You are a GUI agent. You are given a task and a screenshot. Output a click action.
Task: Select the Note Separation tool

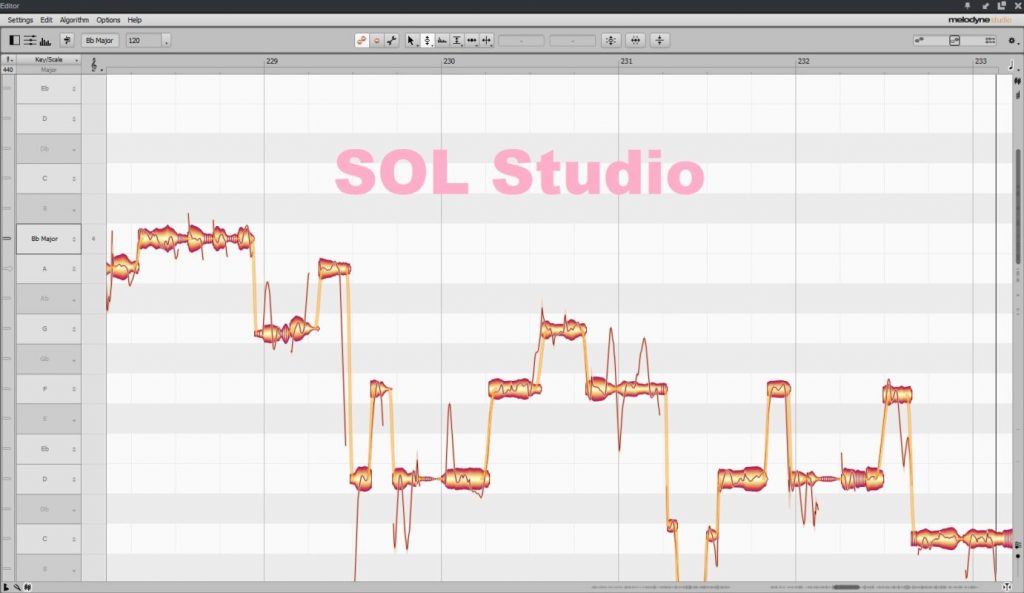tap(488, 40)
